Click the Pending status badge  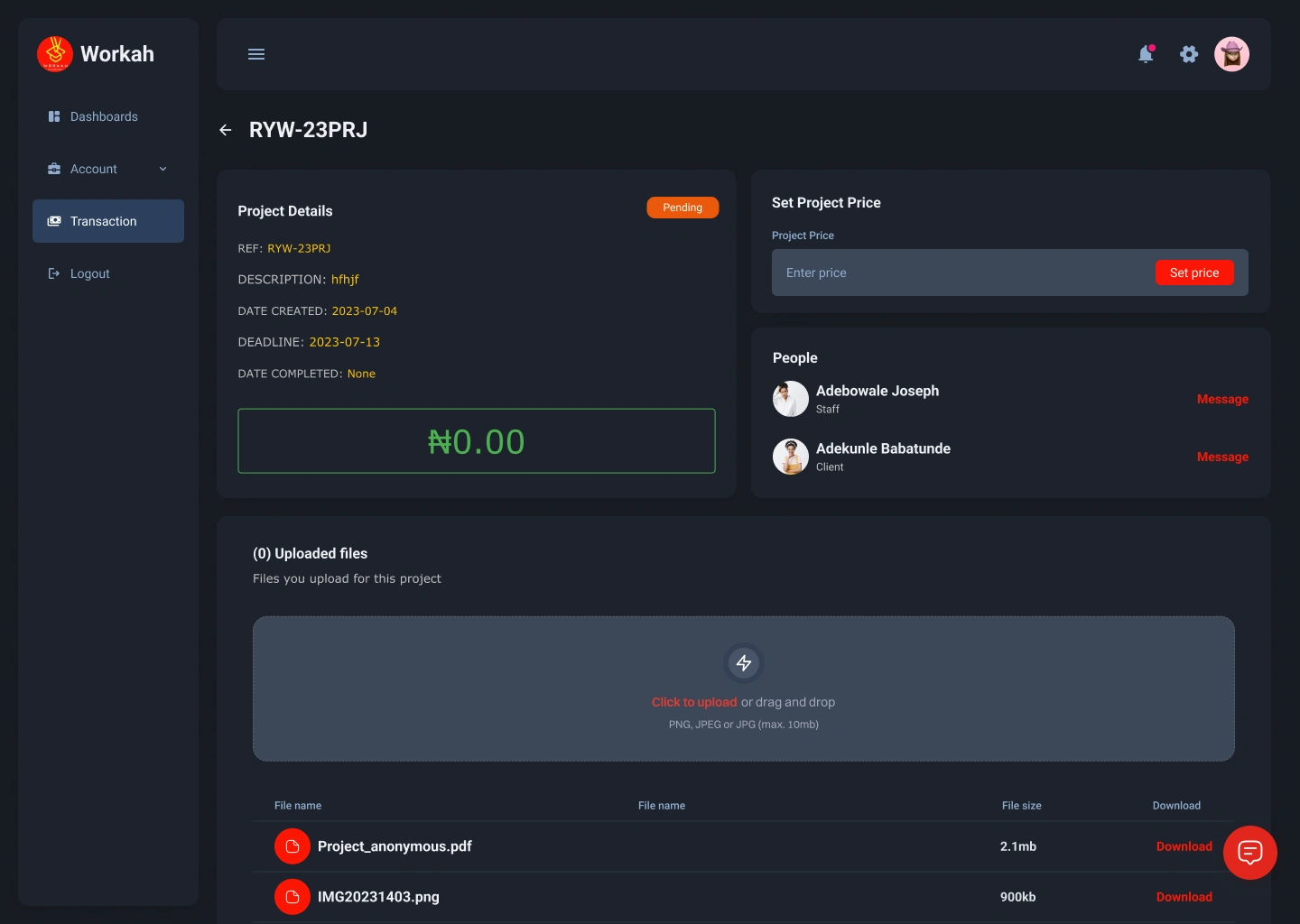tap(682, 208)
